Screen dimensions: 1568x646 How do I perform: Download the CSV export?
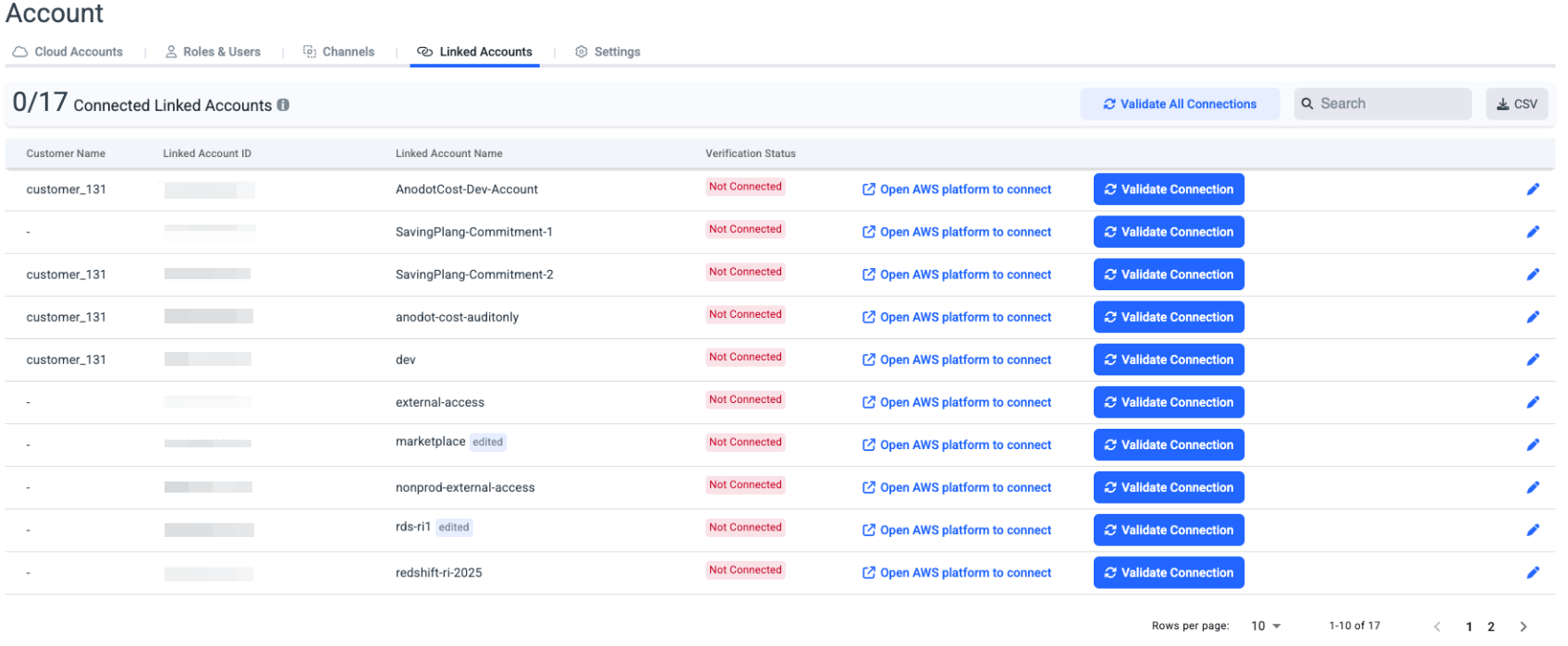click(x=1516, y=104)
